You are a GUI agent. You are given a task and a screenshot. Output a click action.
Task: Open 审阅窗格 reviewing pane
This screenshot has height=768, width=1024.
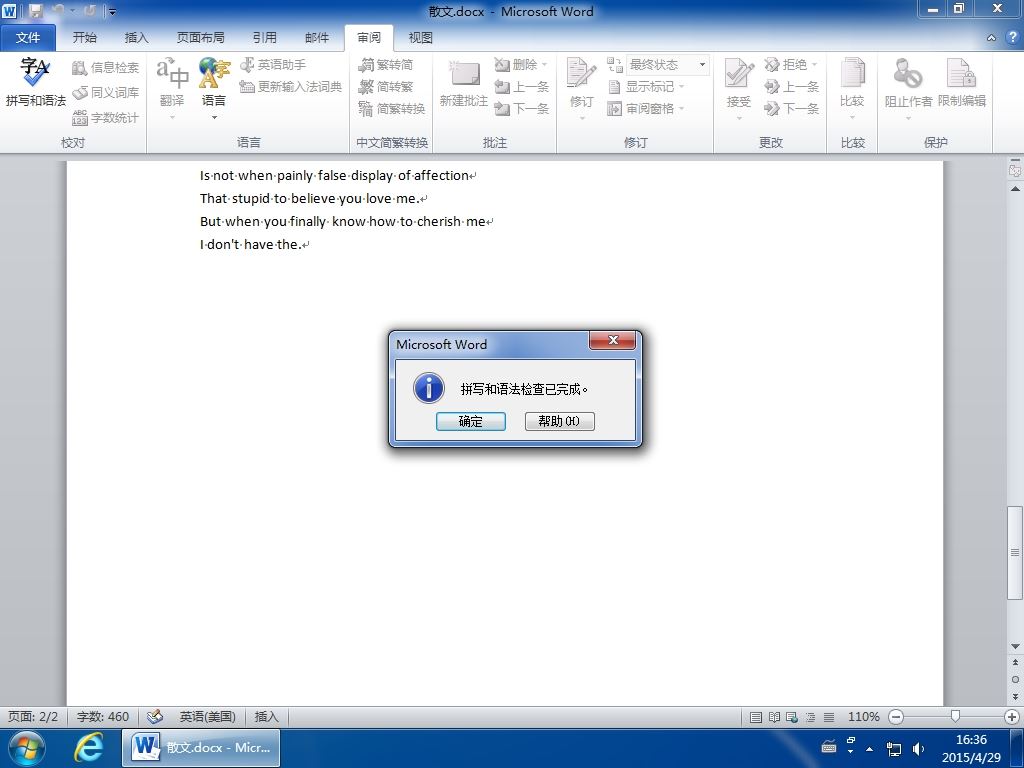(x=646, y=108)
